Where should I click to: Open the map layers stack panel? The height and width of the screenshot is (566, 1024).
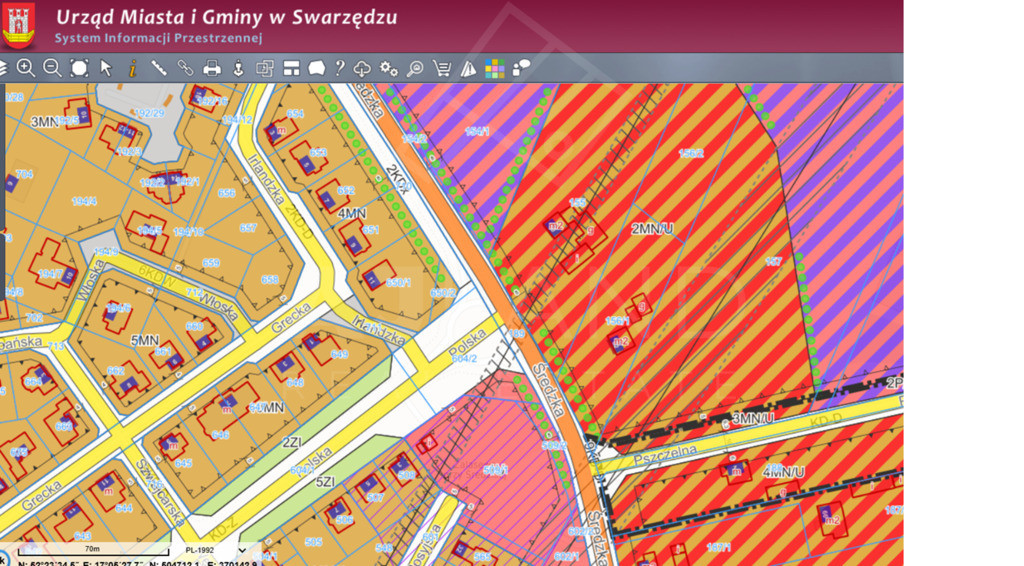3,68
